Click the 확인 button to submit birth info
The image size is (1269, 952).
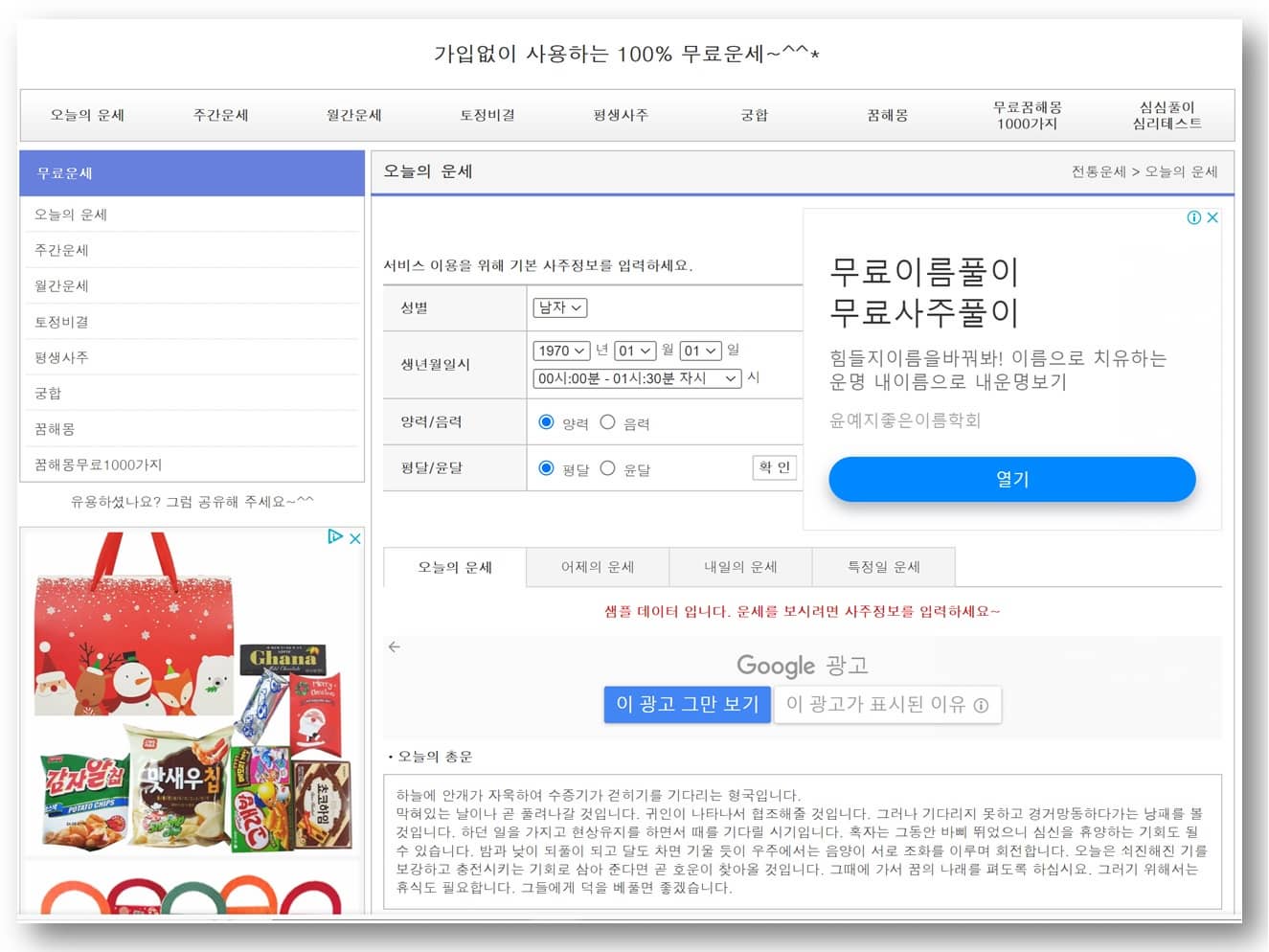(775, 467)
